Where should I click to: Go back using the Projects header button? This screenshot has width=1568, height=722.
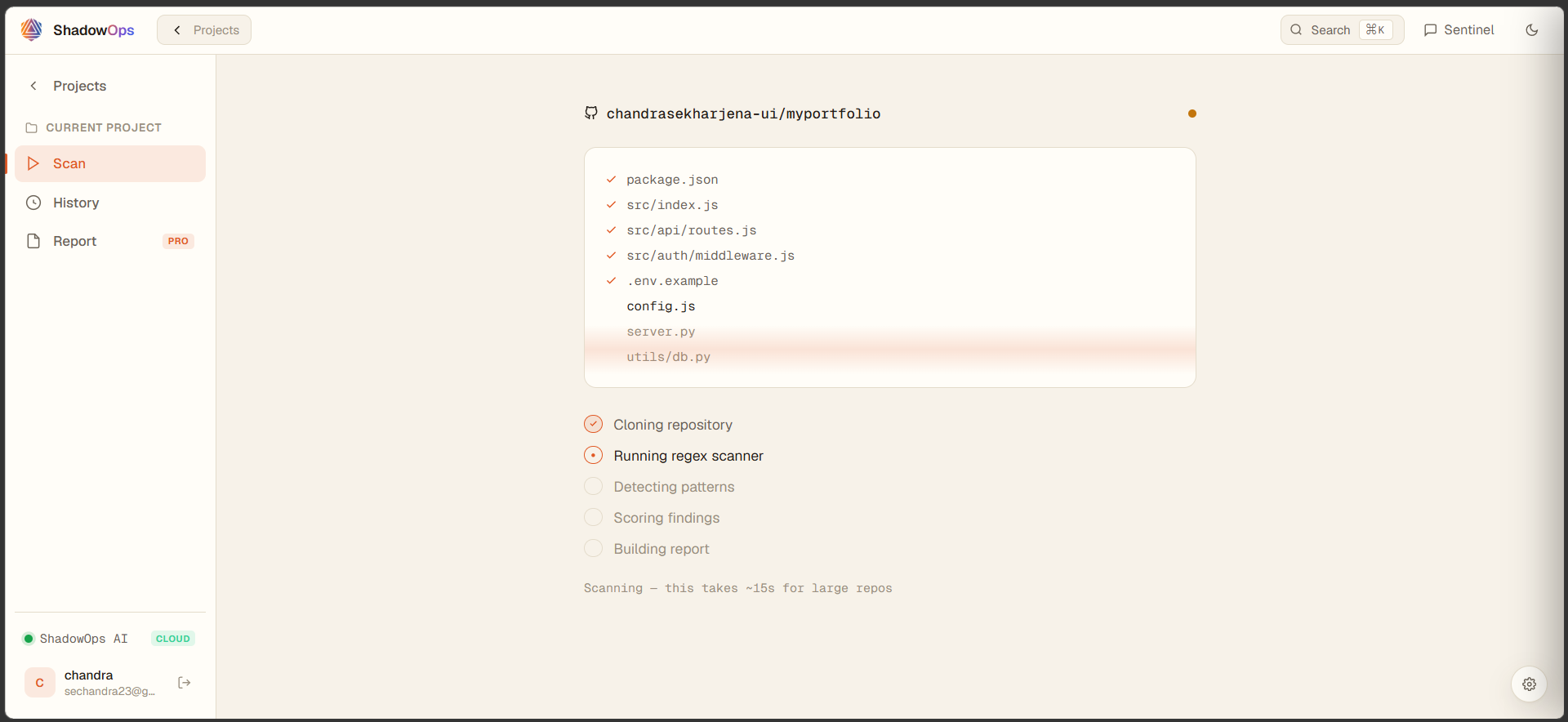tap(204, 30)
